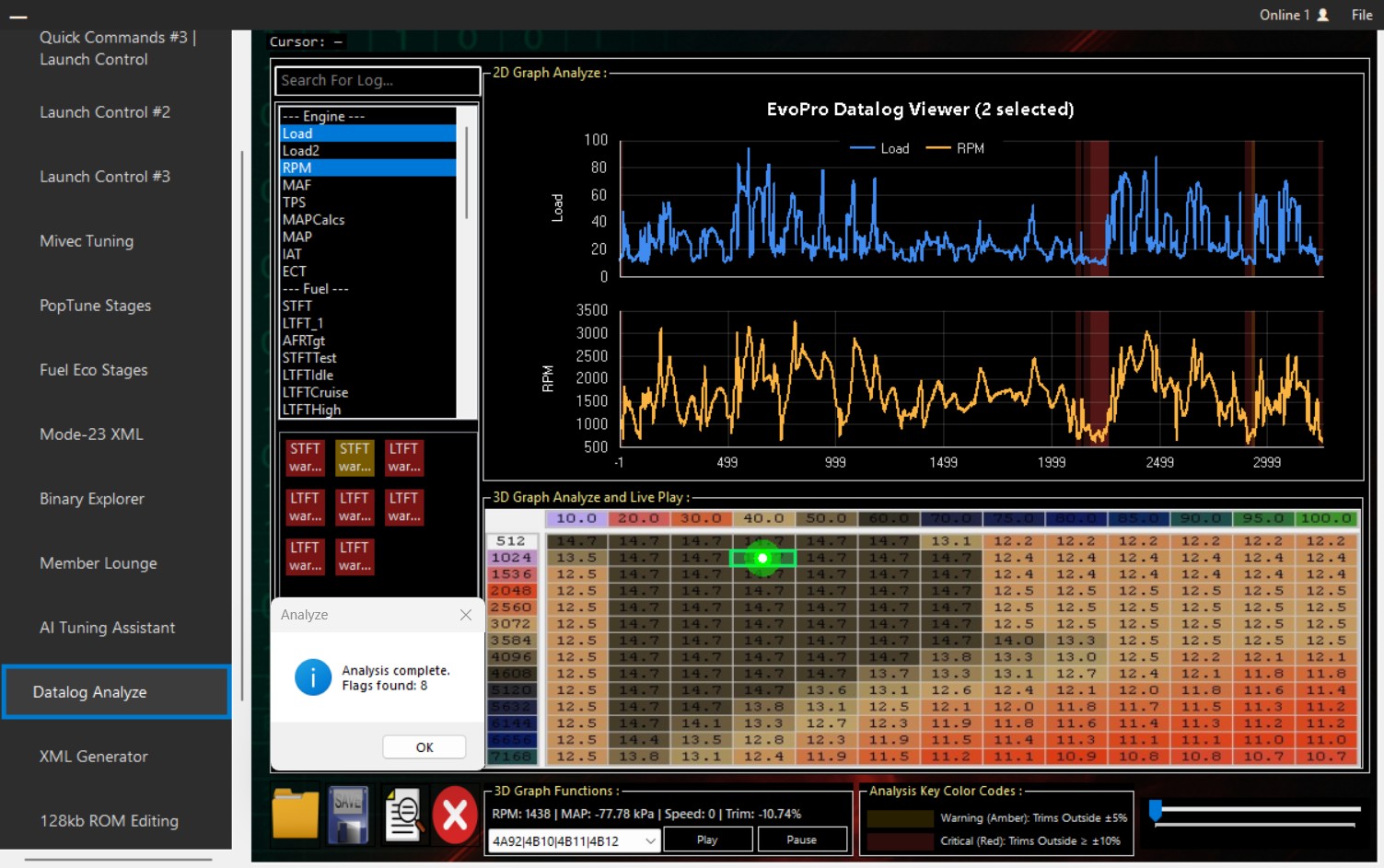Click OK to dismiss the analysis results
Viewport: 1384px width, 868px height.
424,746
